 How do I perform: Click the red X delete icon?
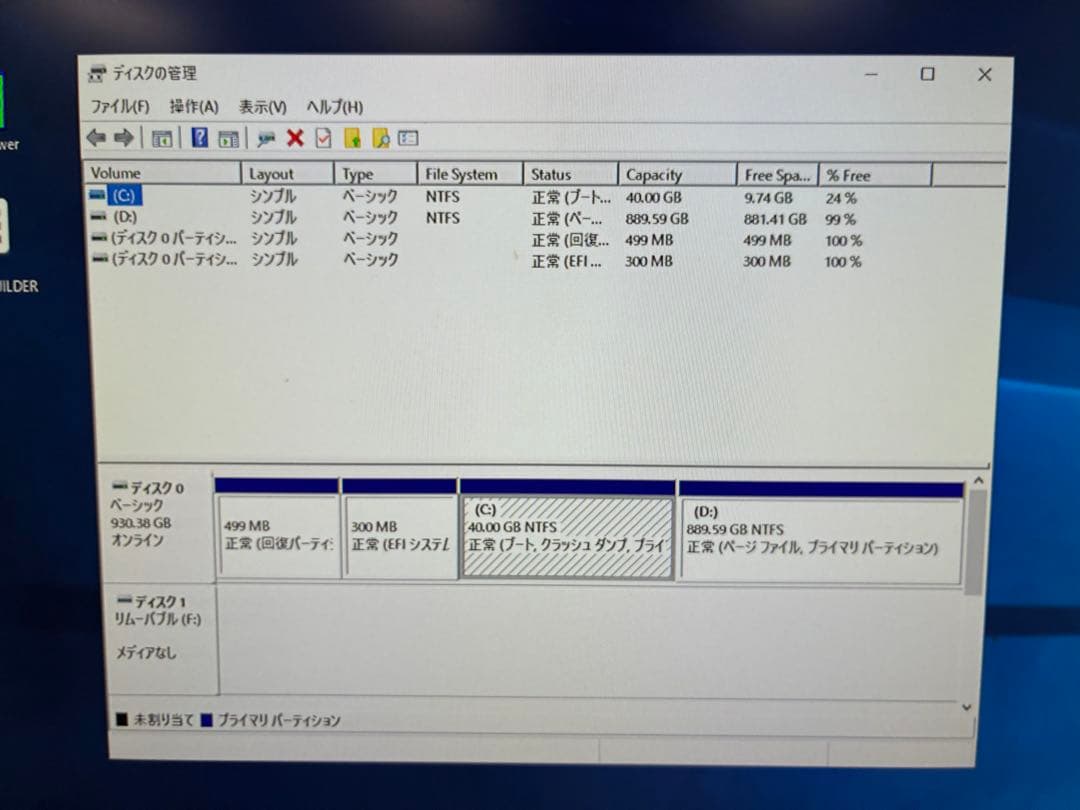point(295,137)
